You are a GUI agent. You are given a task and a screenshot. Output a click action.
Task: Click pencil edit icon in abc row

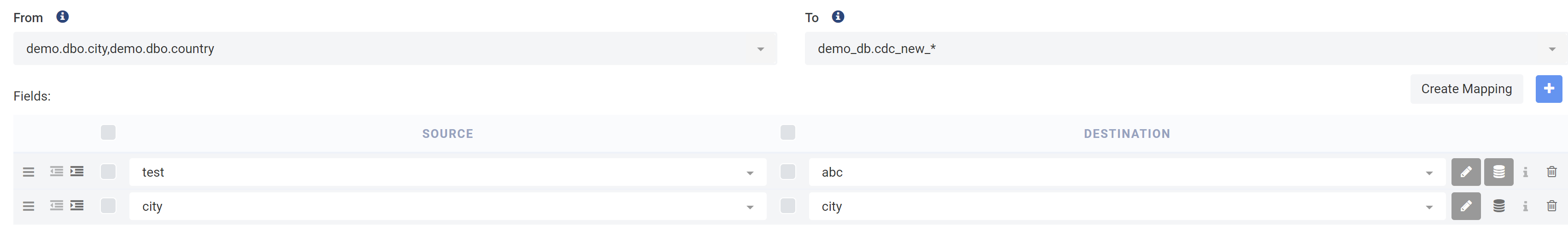click(x=1466, y=173)
